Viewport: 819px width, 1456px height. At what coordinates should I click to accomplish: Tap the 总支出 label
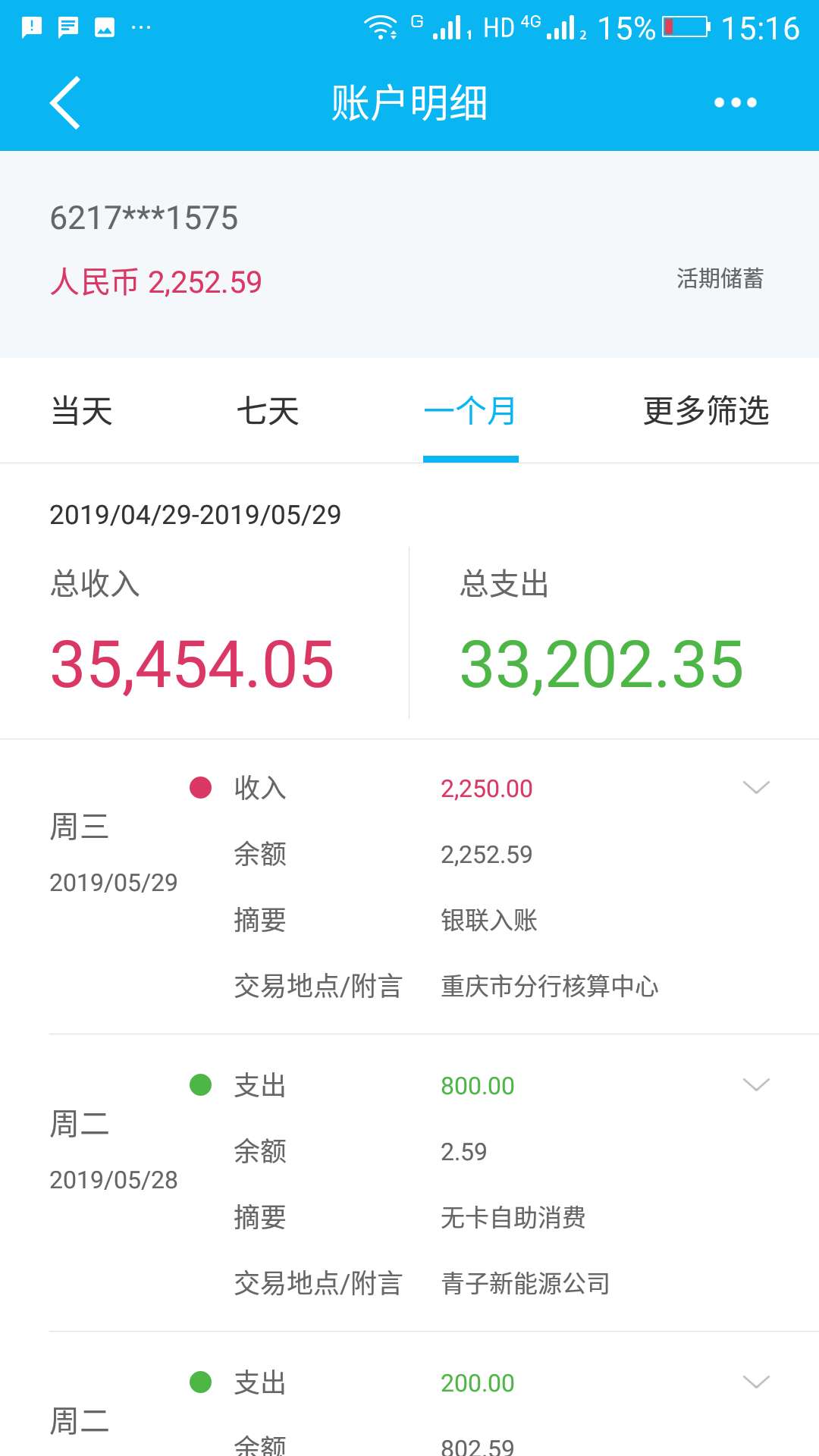tap(504, 584)
